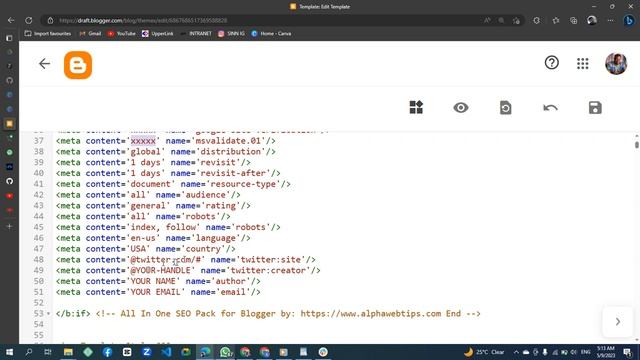Open the Home - Canva bookmark
Viewport: 640px width, 360px height.
[x=271, y=33]
